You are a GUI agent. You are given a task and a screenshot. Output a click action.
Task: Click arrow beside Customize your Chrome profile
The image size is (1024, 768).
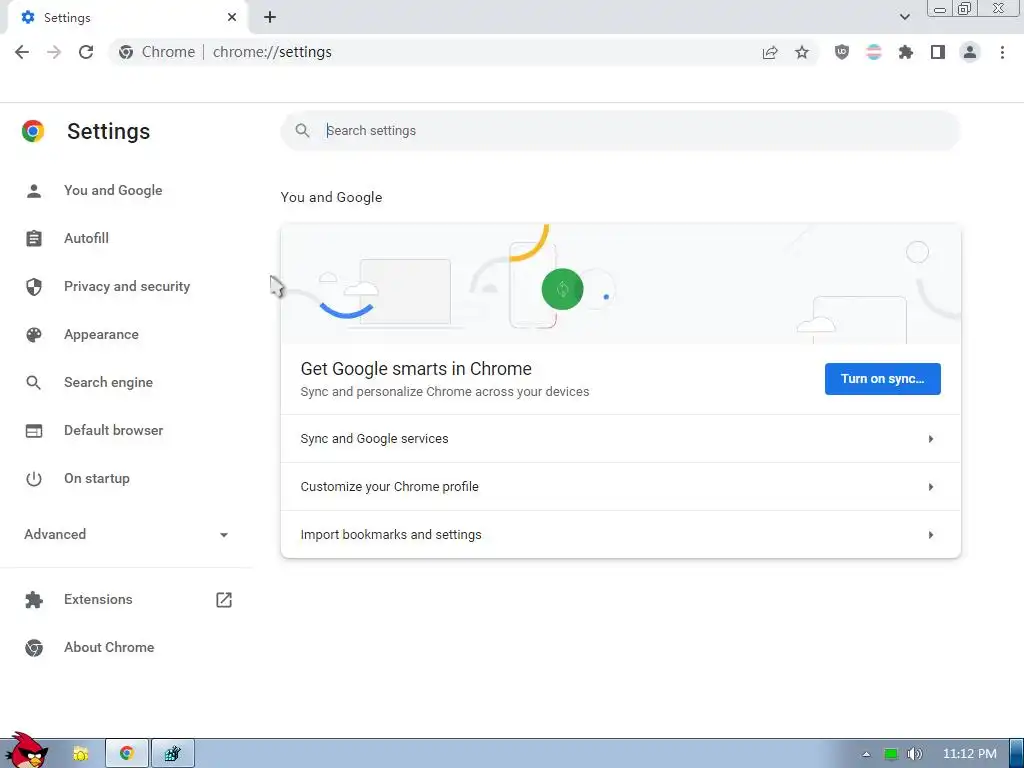click(931, 487)
